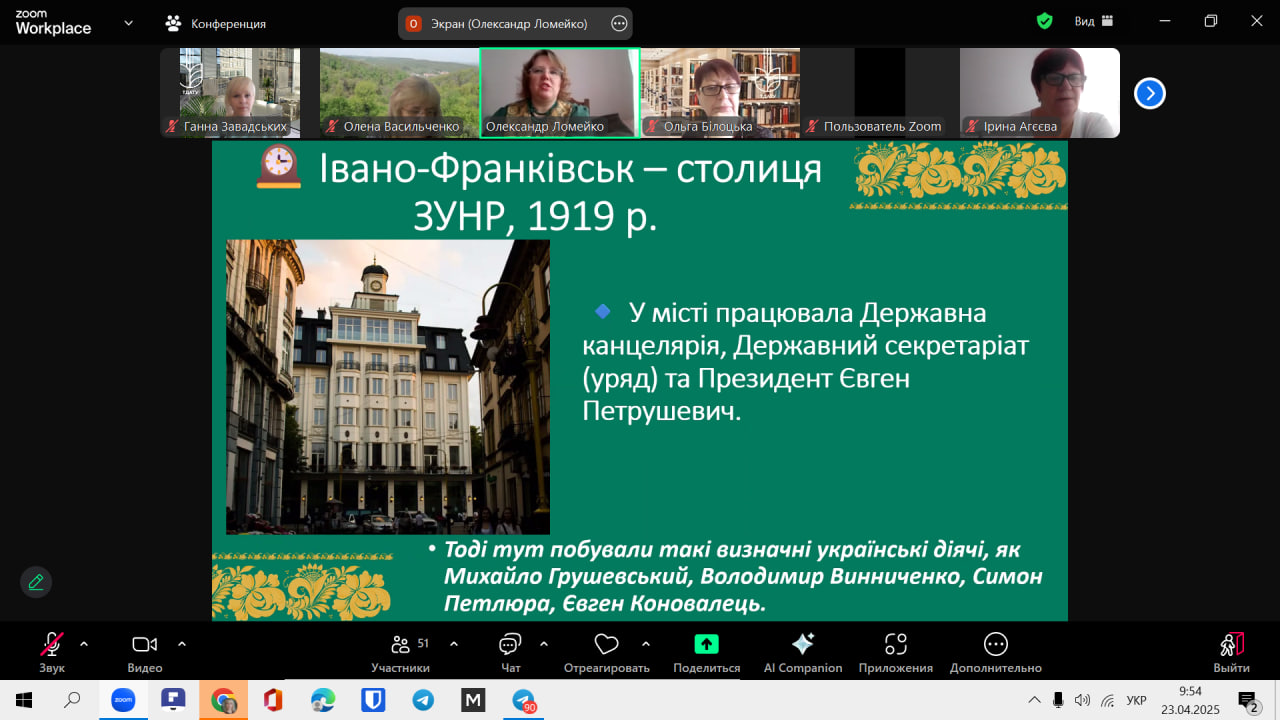1280x720 pixels.
Task: Open screen share options three-dot menu
Action: pos(619,23)
